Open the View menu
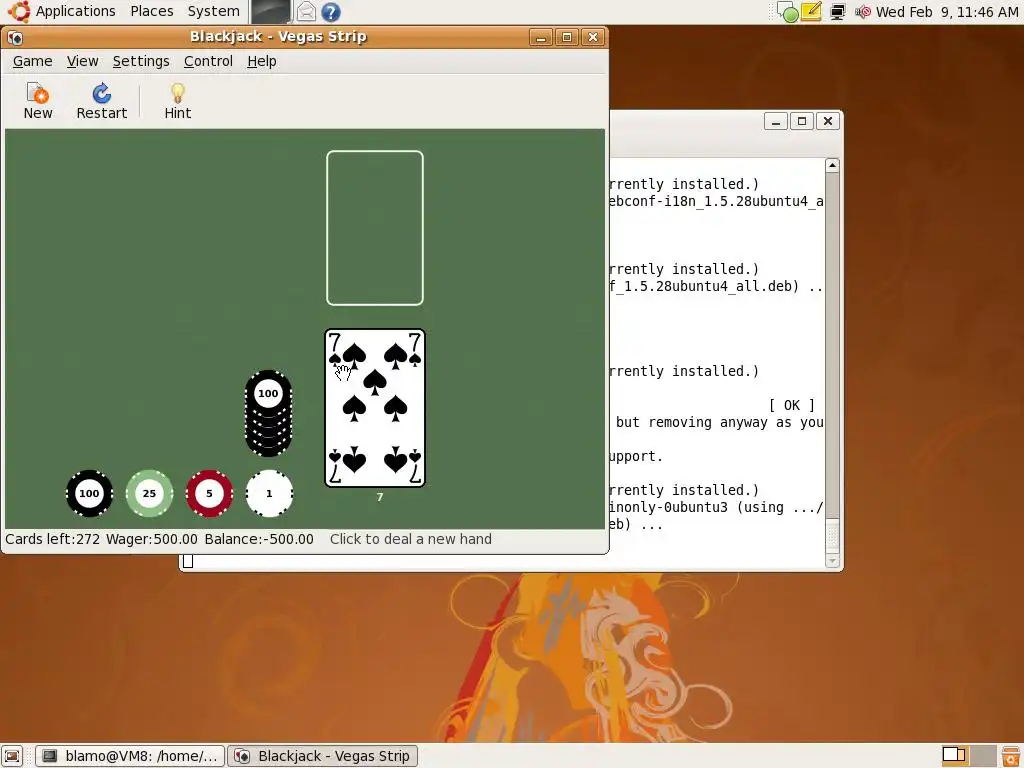 [x=82, y=61]
